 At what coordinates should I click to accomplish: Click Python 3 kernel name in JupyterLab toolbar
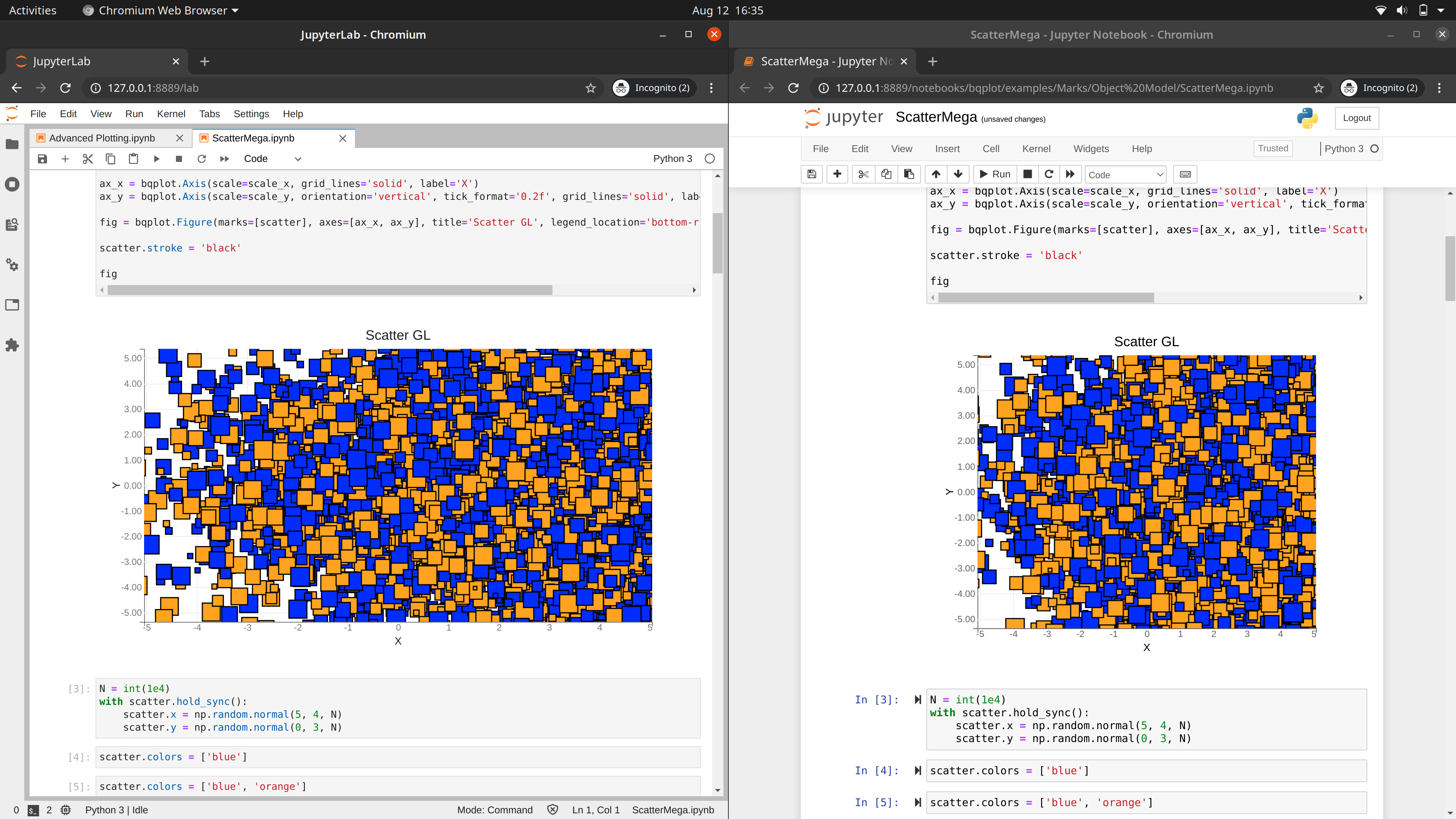tap(673, 159)
